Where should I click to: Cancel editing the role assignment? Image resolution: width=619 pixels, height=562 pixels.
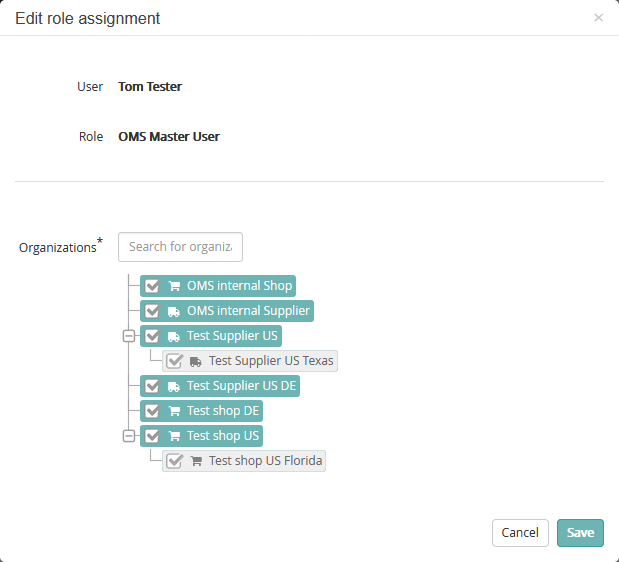520,533
